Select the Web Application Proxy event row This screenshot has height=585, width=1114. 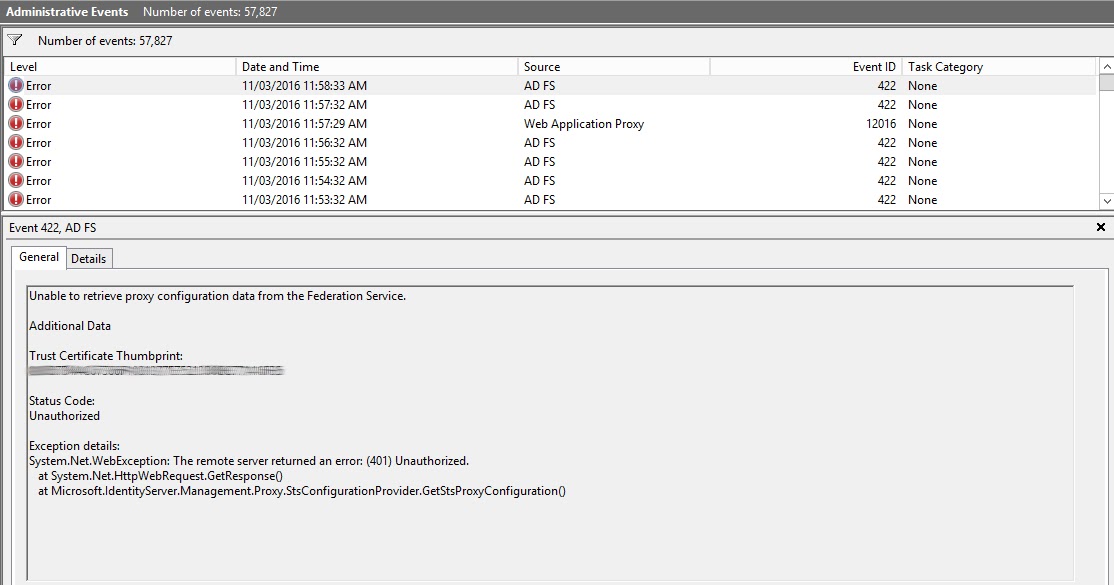[400, 123]
